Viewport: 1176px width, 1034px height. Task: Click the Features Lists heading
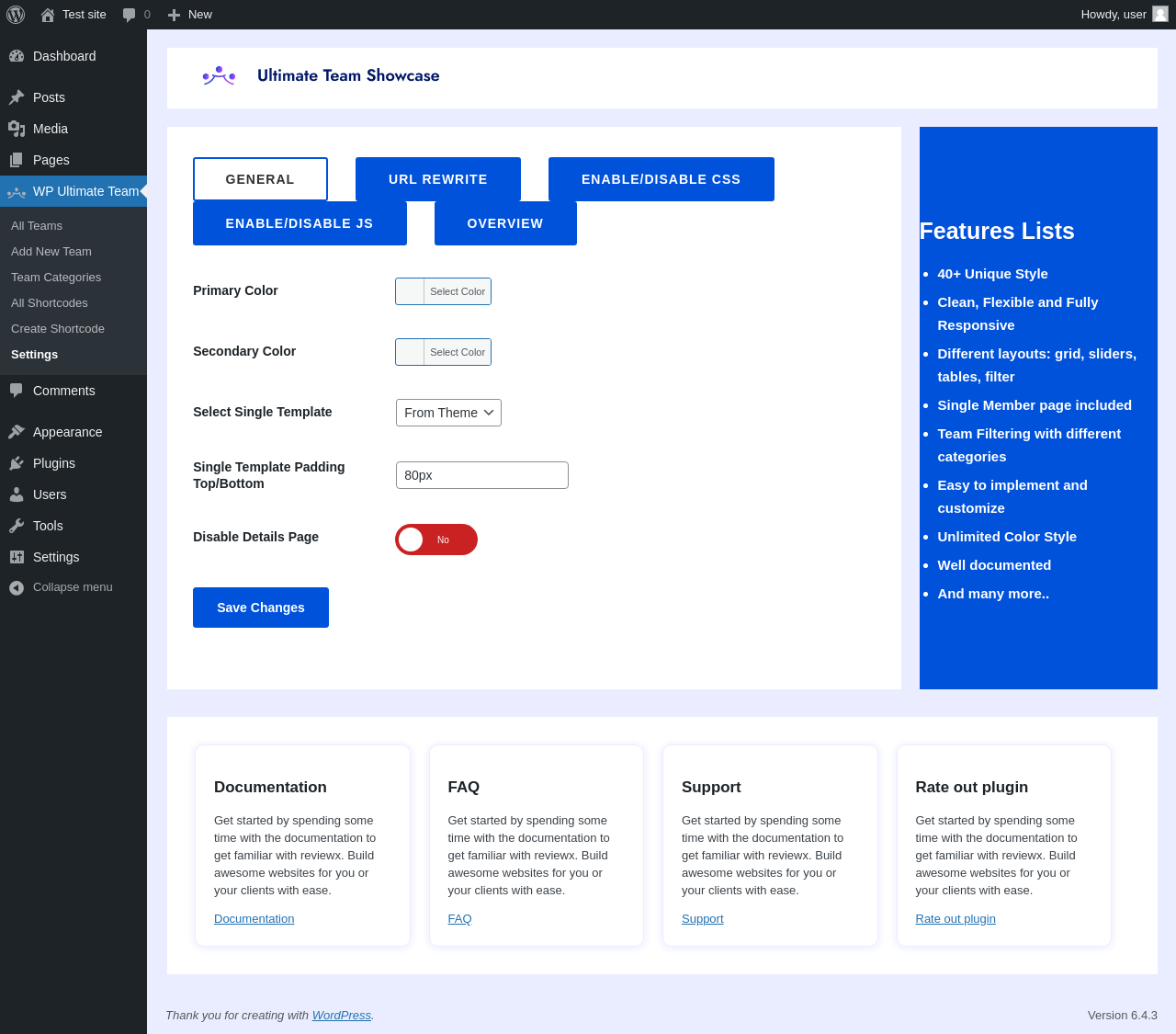pyautogui.click(x=997, y=232)
